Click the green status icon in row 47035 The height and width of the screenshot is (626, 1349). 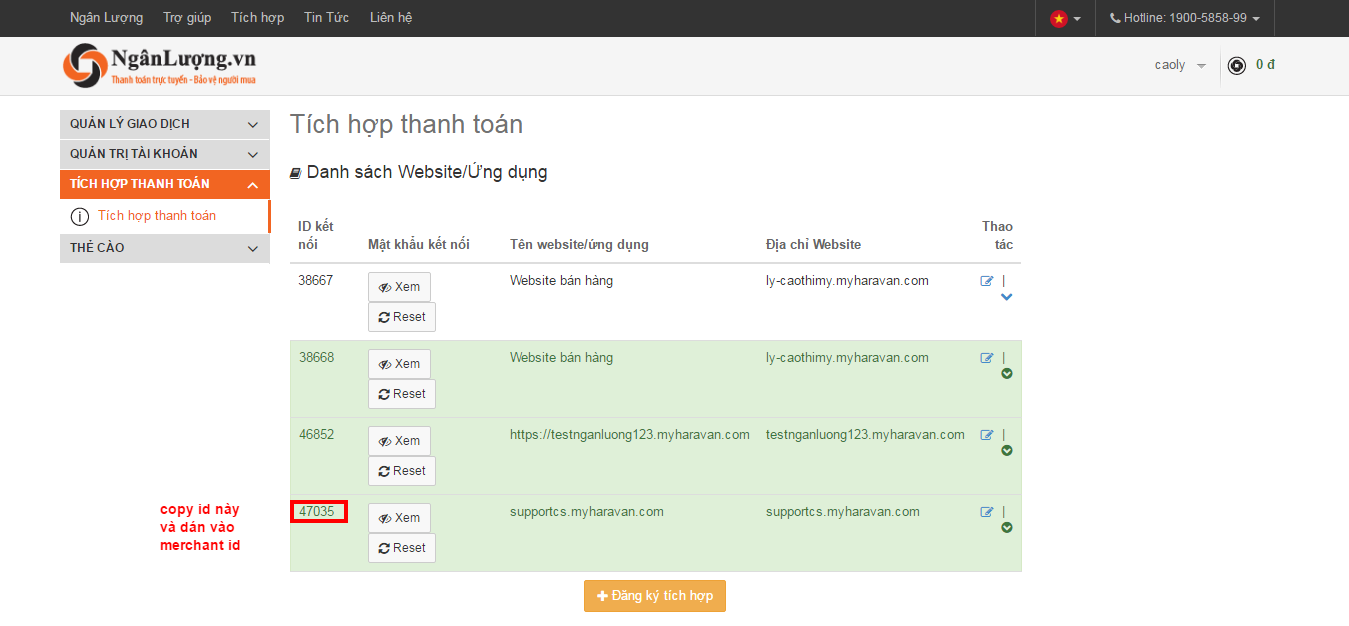point(1007,528)
